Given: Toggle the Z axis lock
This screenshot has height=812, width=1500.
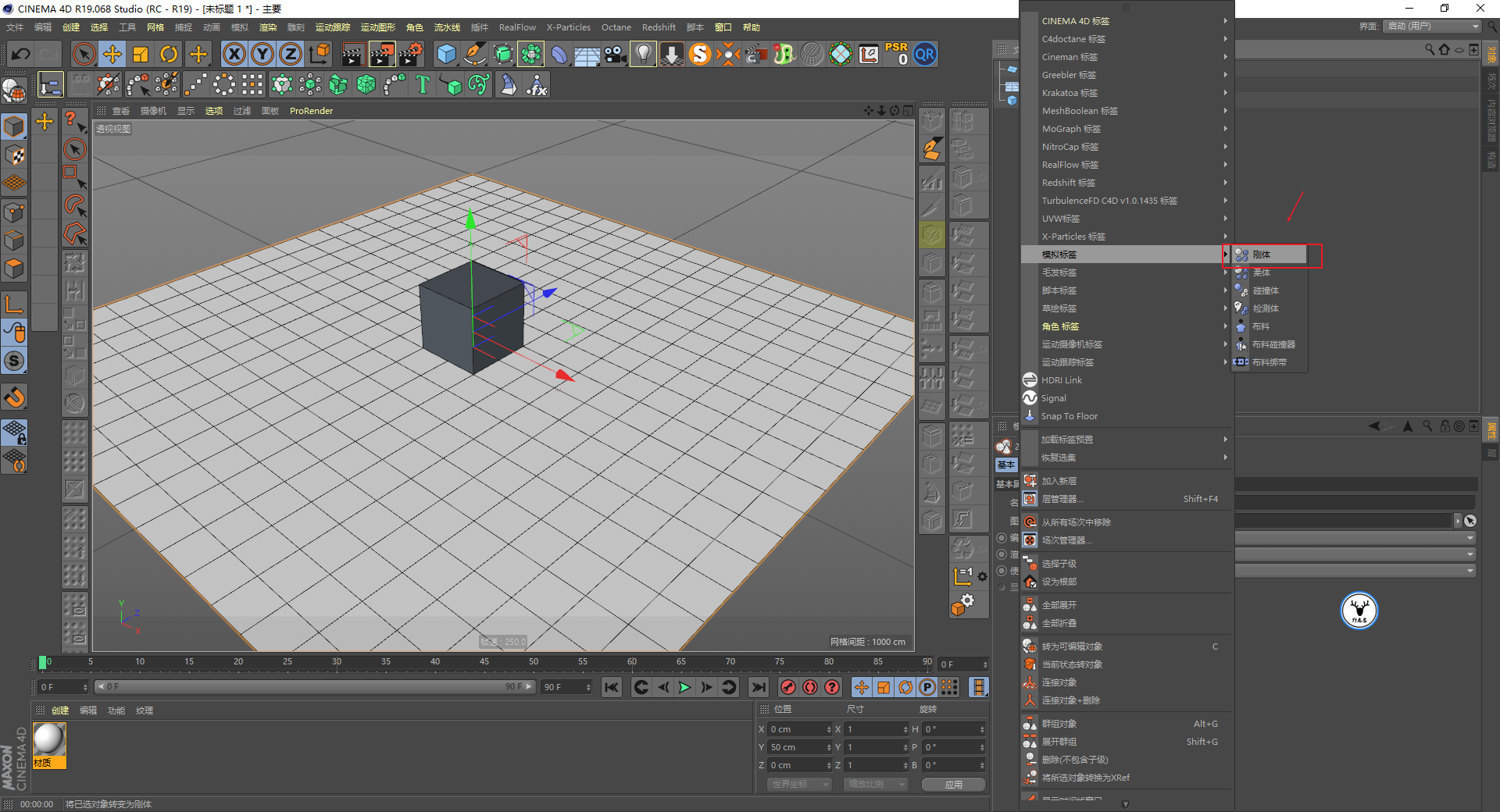Looking at the screenshot, I should point(291,54).
